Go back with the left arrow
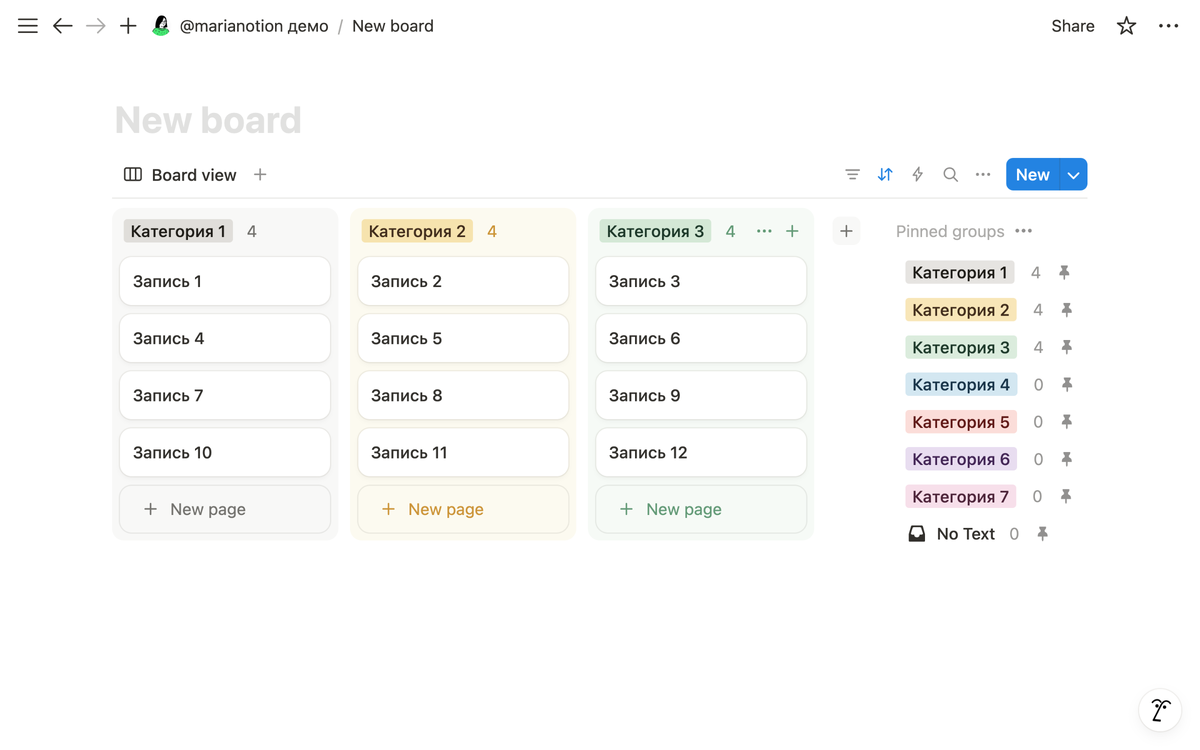 [63, 26]
